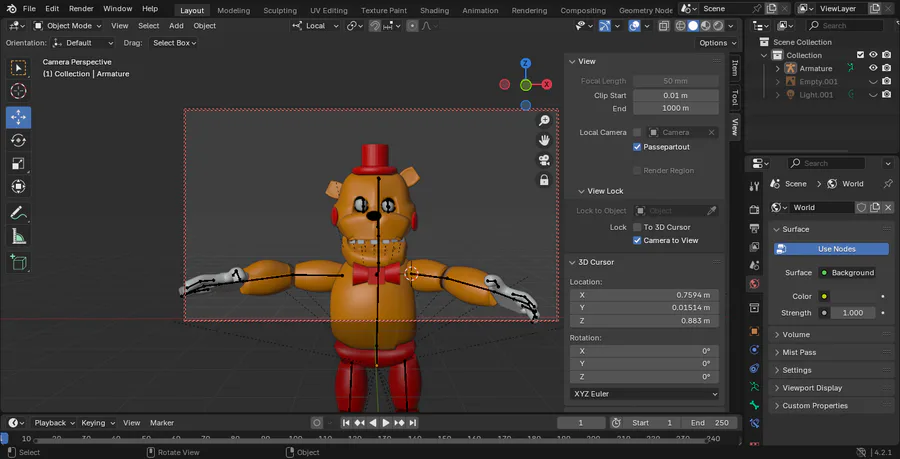
Task: Pick the Annotate pencil tool
Action: [18, 213]
